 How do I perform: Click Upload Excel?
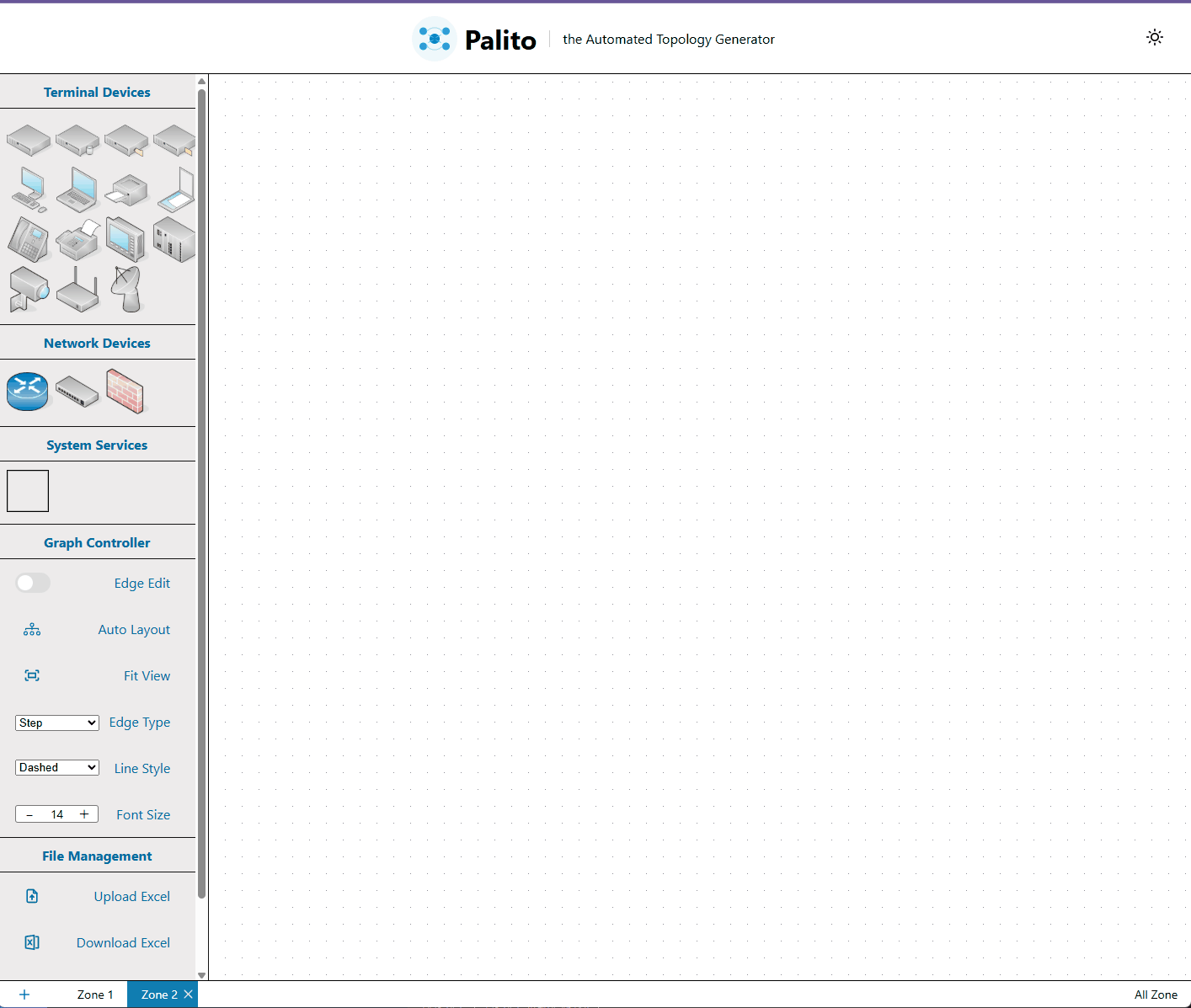point(131,897)
